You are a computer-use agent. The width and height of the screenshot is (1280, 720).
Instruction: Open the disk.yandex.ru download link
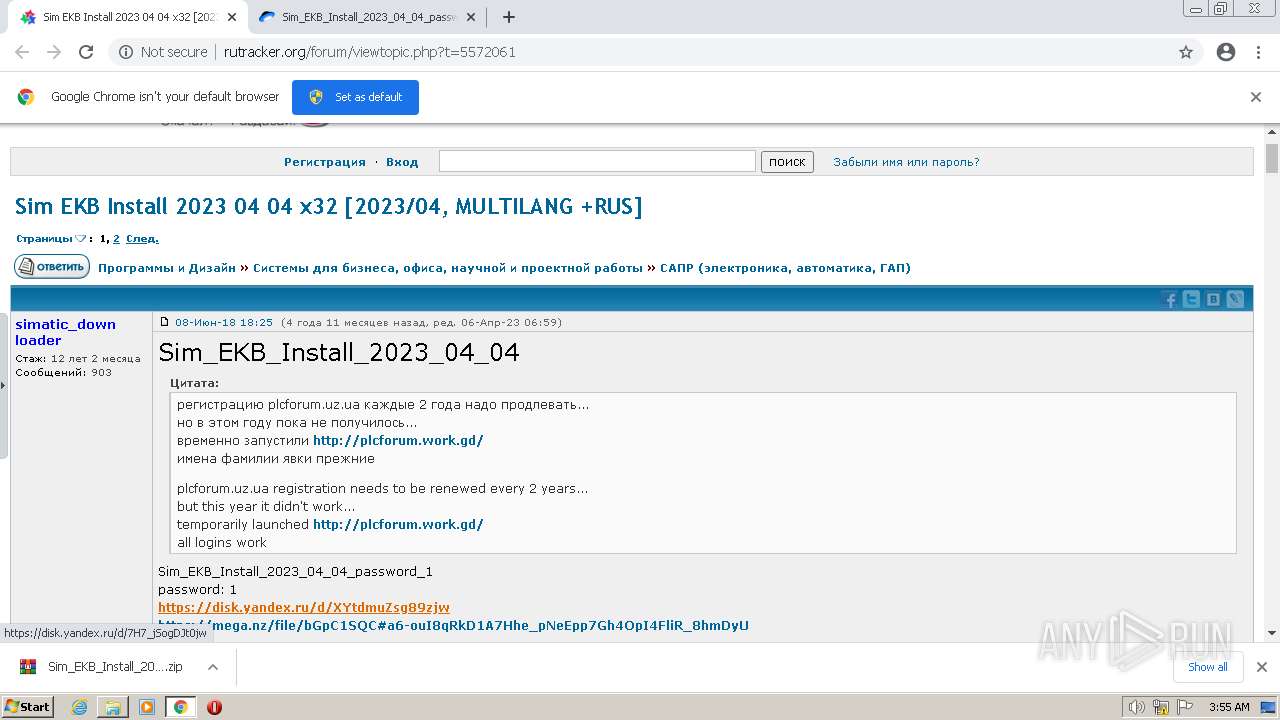pos(304,608)
